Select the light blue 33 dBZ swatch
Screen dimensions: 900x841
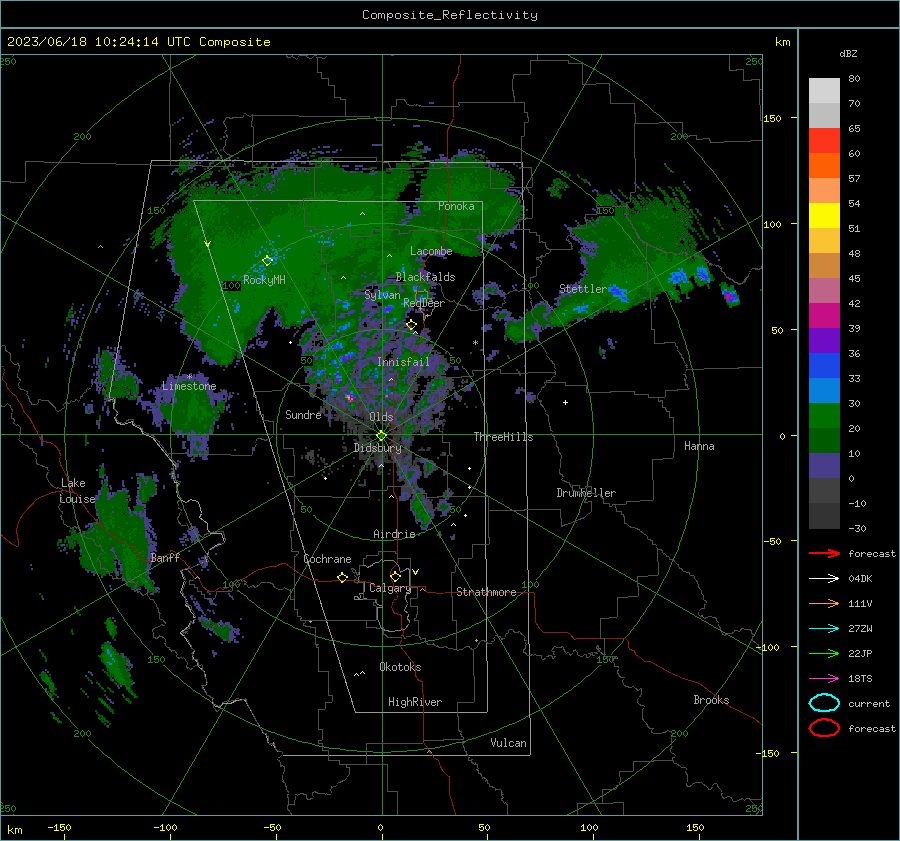click(824, 390)
